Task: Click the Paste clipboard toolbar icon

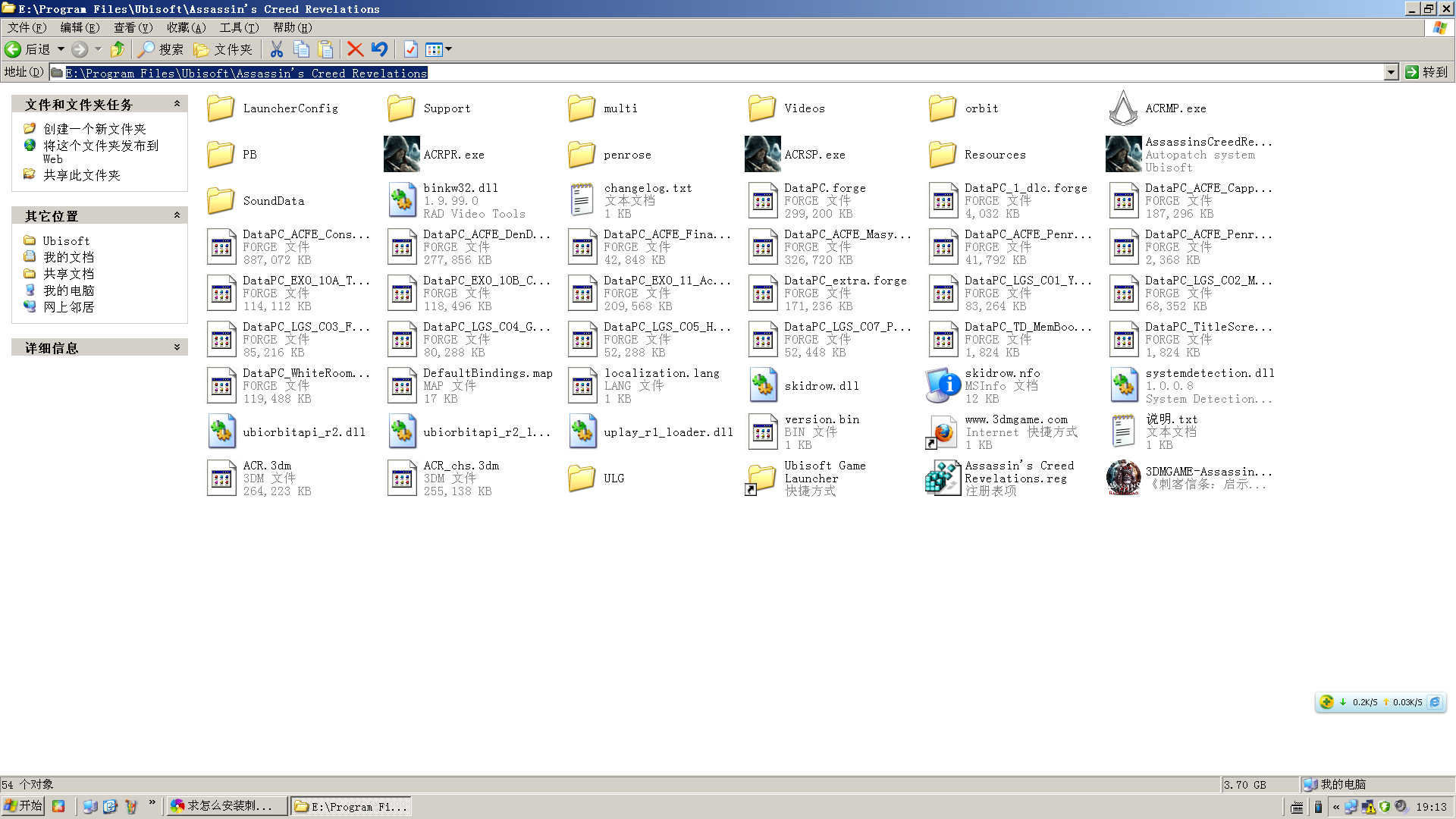Action: (x=325, y=49)
